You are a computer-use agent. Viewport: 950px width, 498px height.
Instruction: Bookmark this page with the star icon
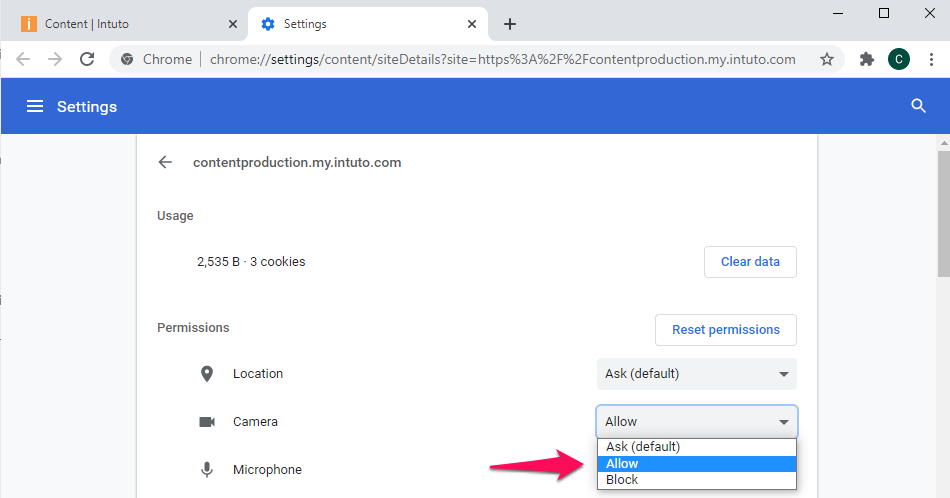coord(826,59)
